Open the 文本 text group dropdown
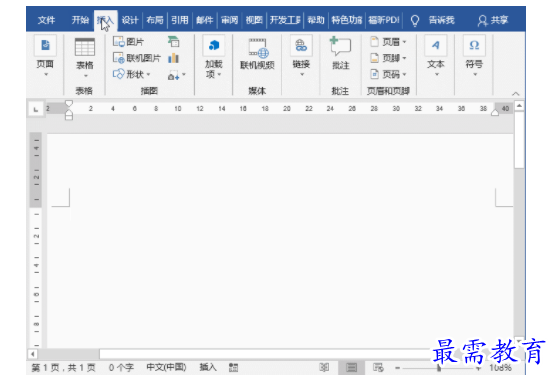This screenshot has height=383, width=554. pos(436,57)
